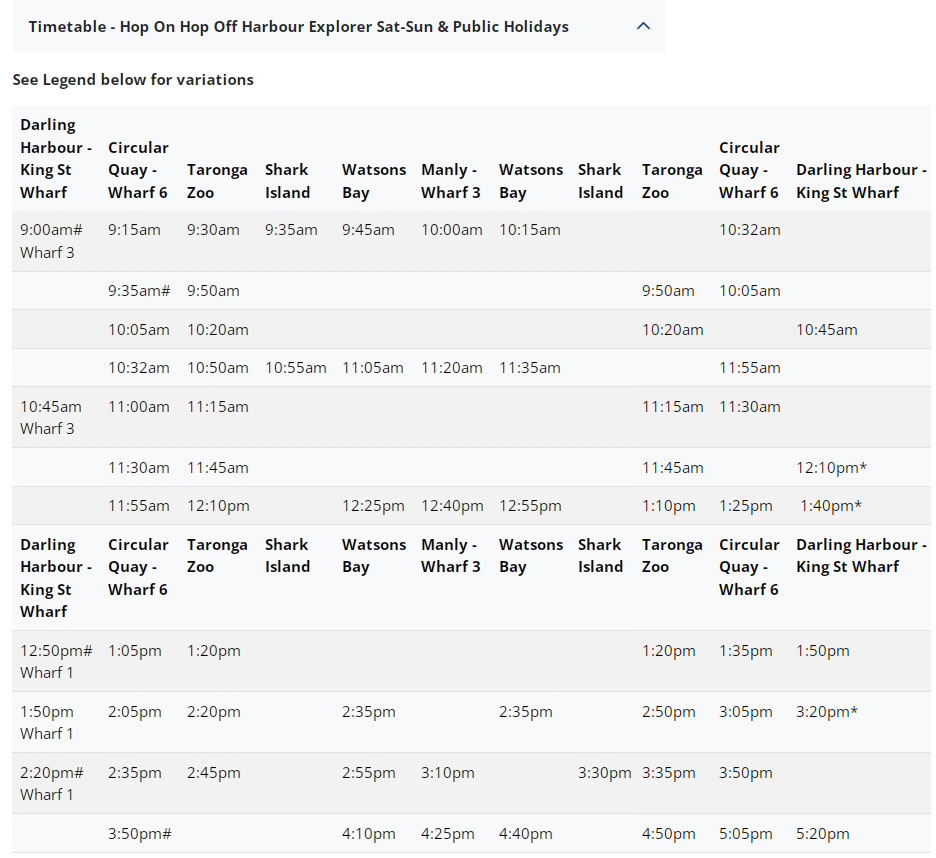Screen dimensions: 936x858
Task: Click the 3:20pm* Darling Harbour arrival time
Action: pos(827,712)
